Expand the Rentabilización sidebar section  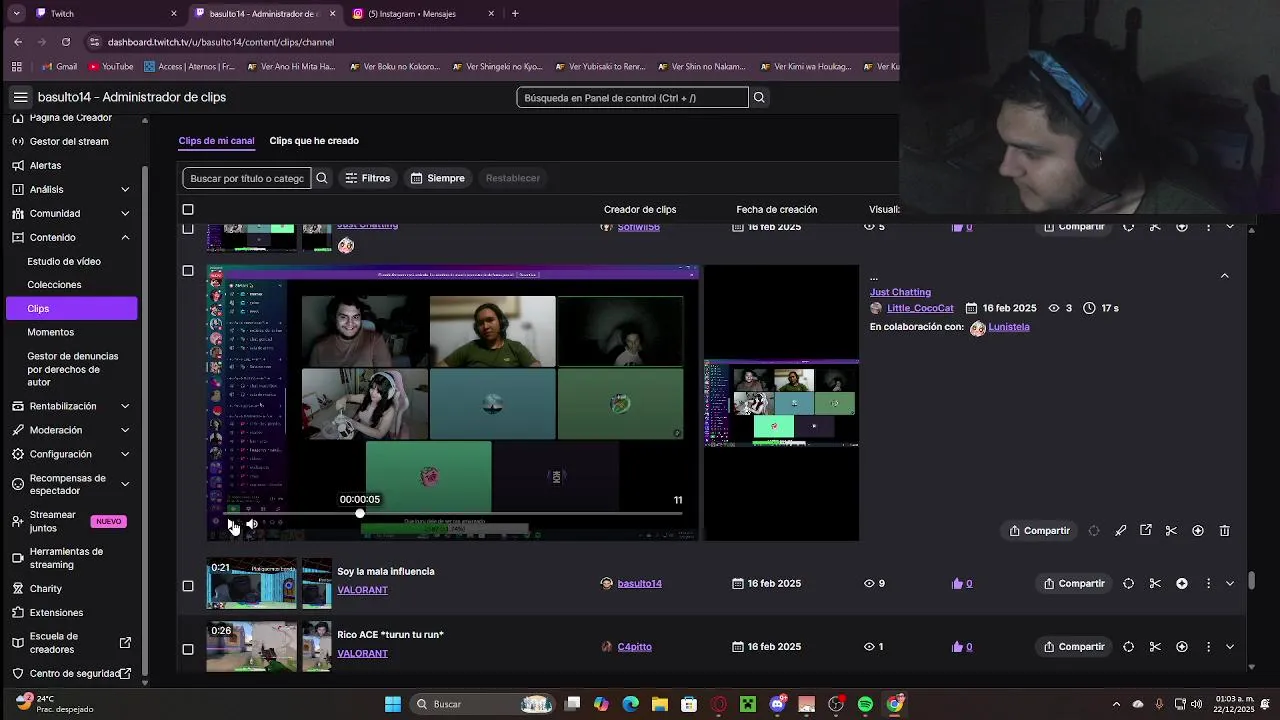[x=125, y=406]
